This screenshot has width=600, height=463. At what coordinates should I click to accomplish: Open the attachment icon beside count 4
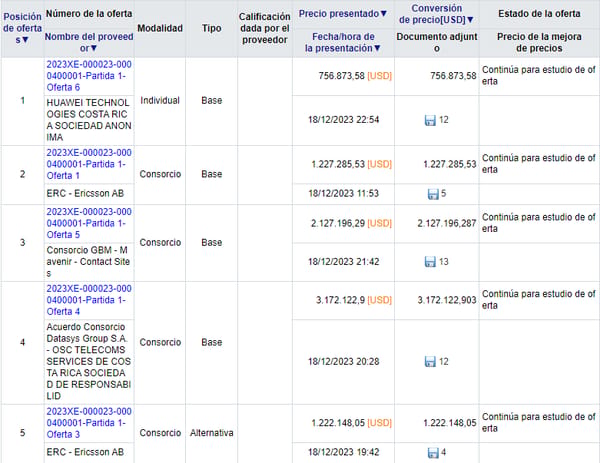433,453
